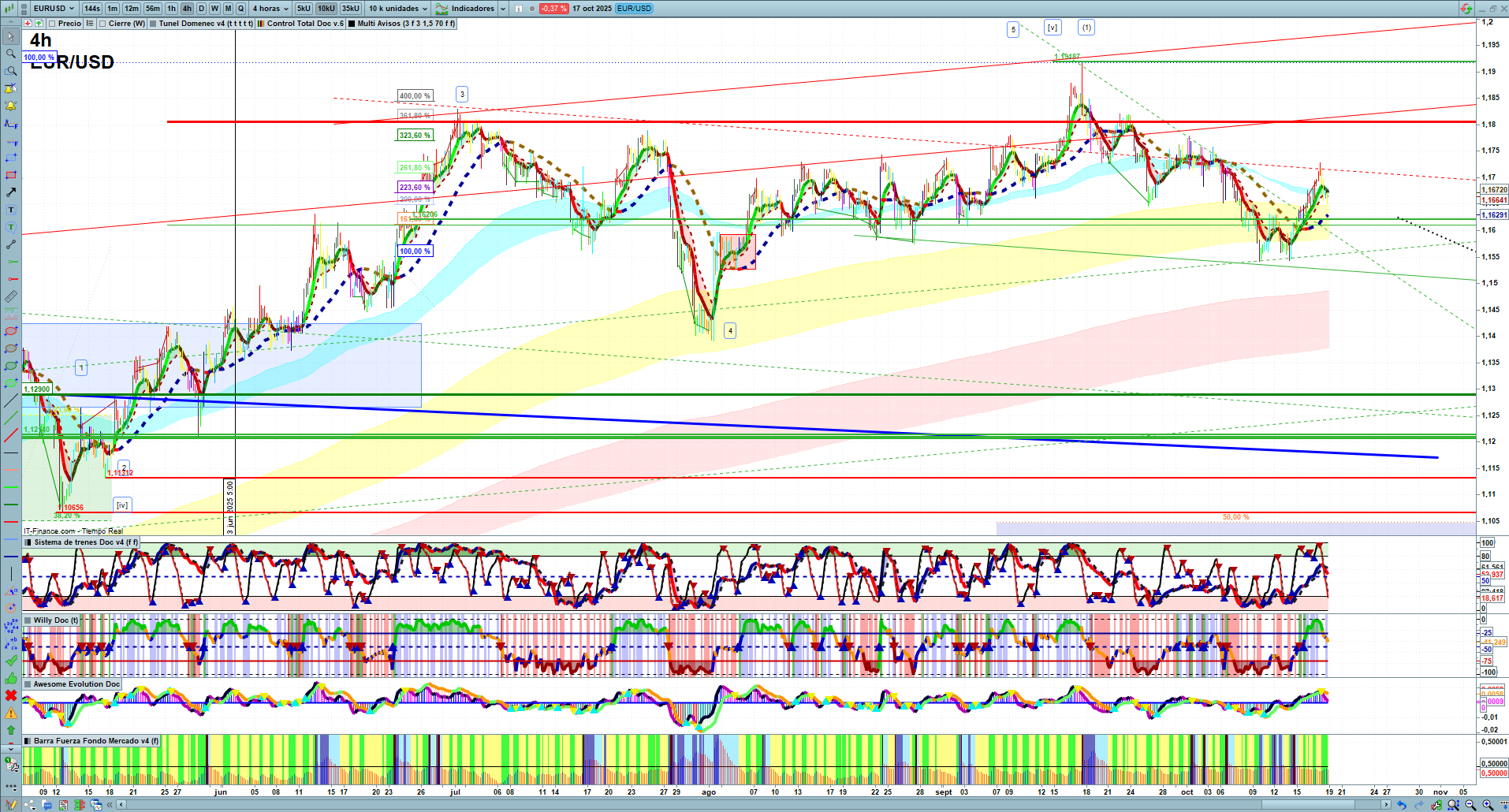This screenshot has width=1509, height=812.
Task: Switch to the 1h timeframe
Action: (171, 9)
